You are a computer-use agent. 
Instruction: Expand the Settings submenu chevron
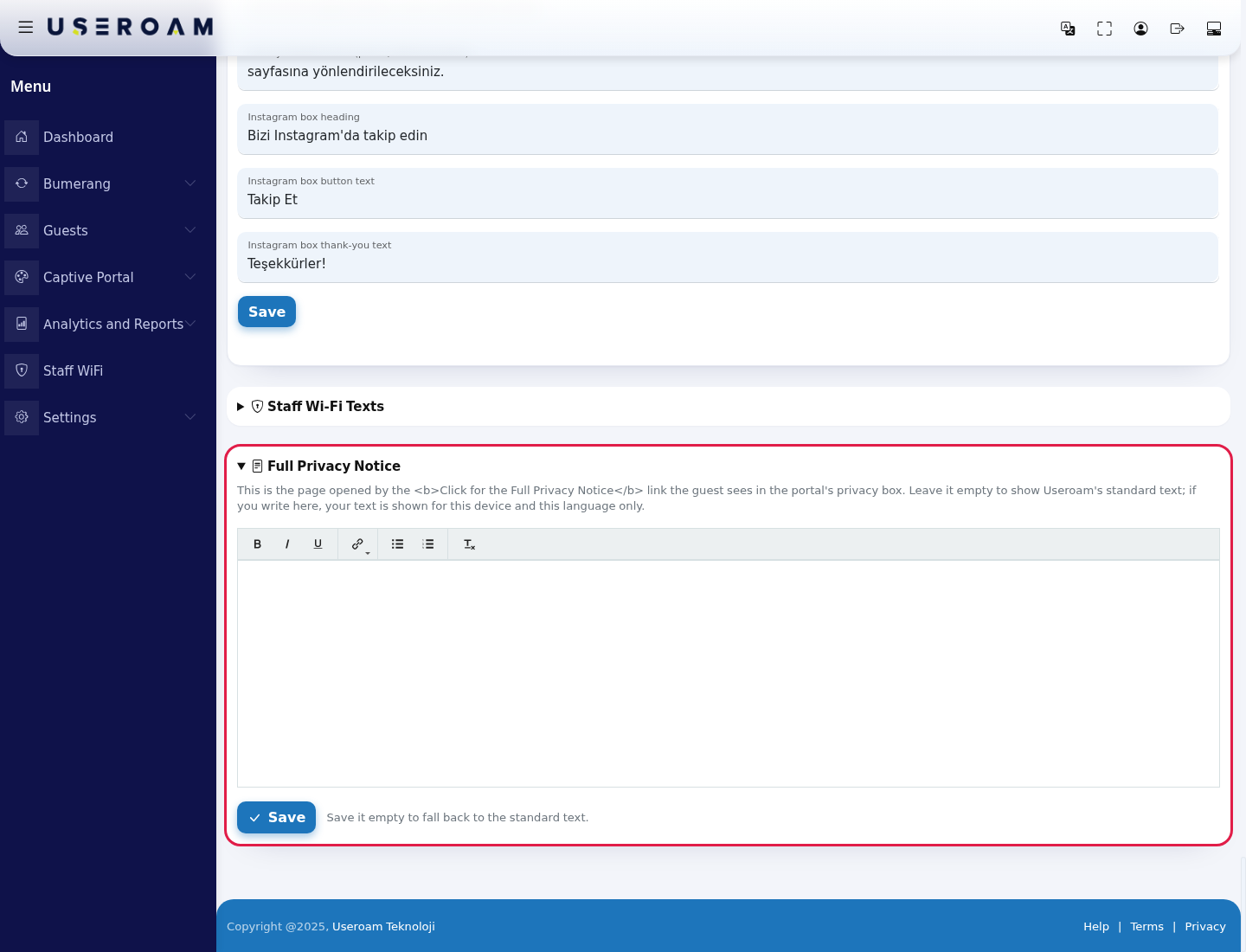[x=190, y=417]
